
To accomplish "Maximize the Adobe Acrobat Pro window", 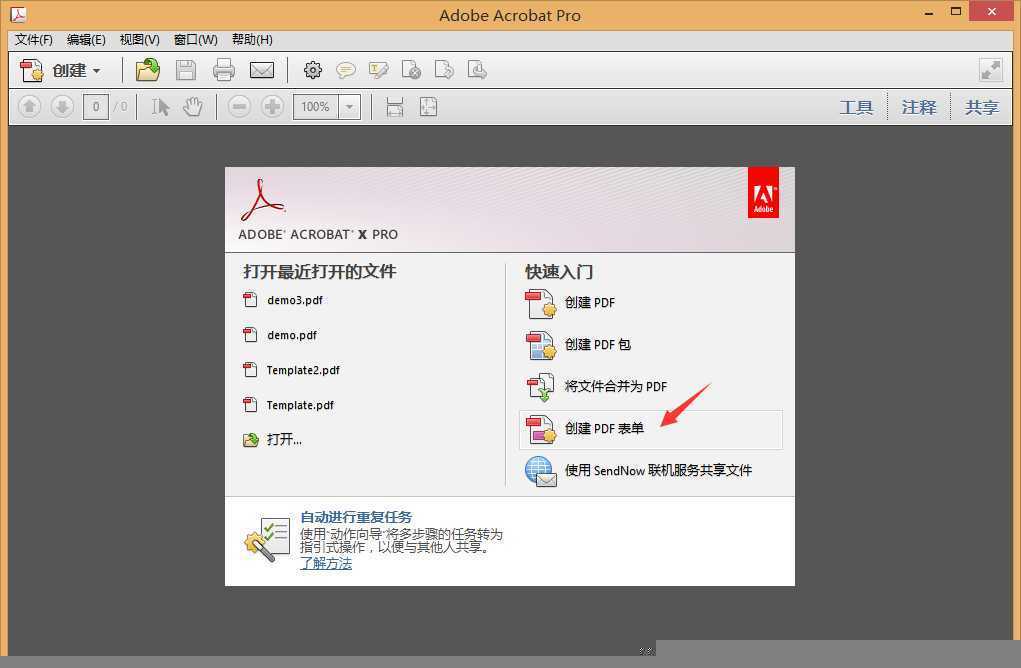I will coord(955,11).
